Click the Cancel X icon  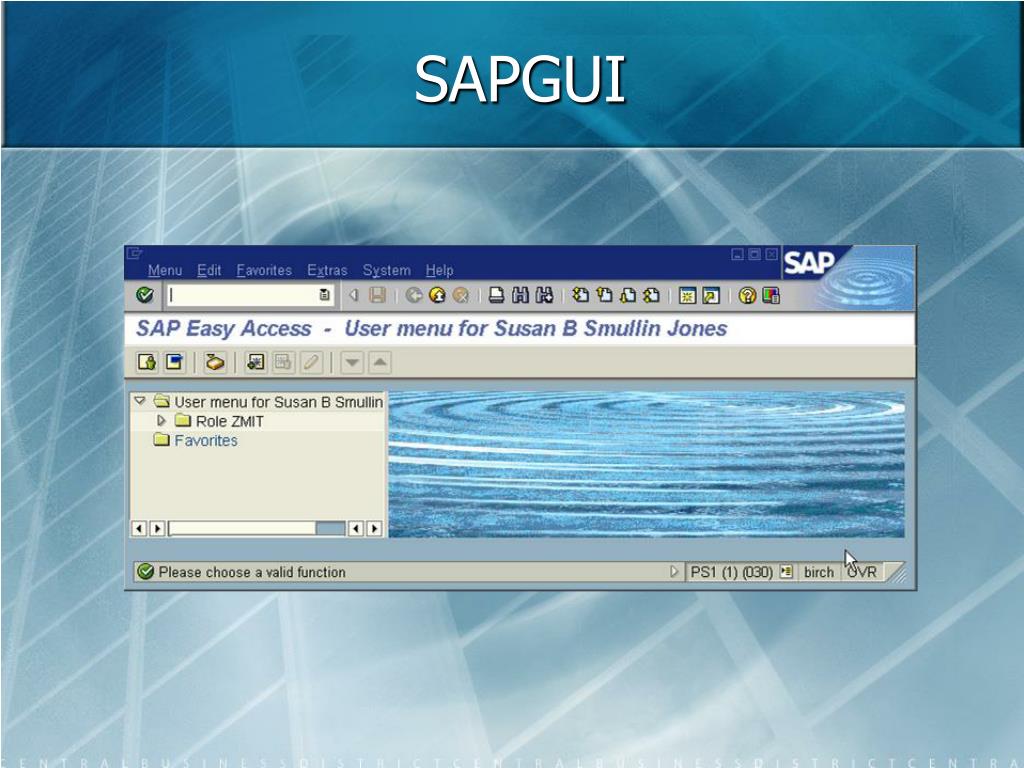click(461, 295)
